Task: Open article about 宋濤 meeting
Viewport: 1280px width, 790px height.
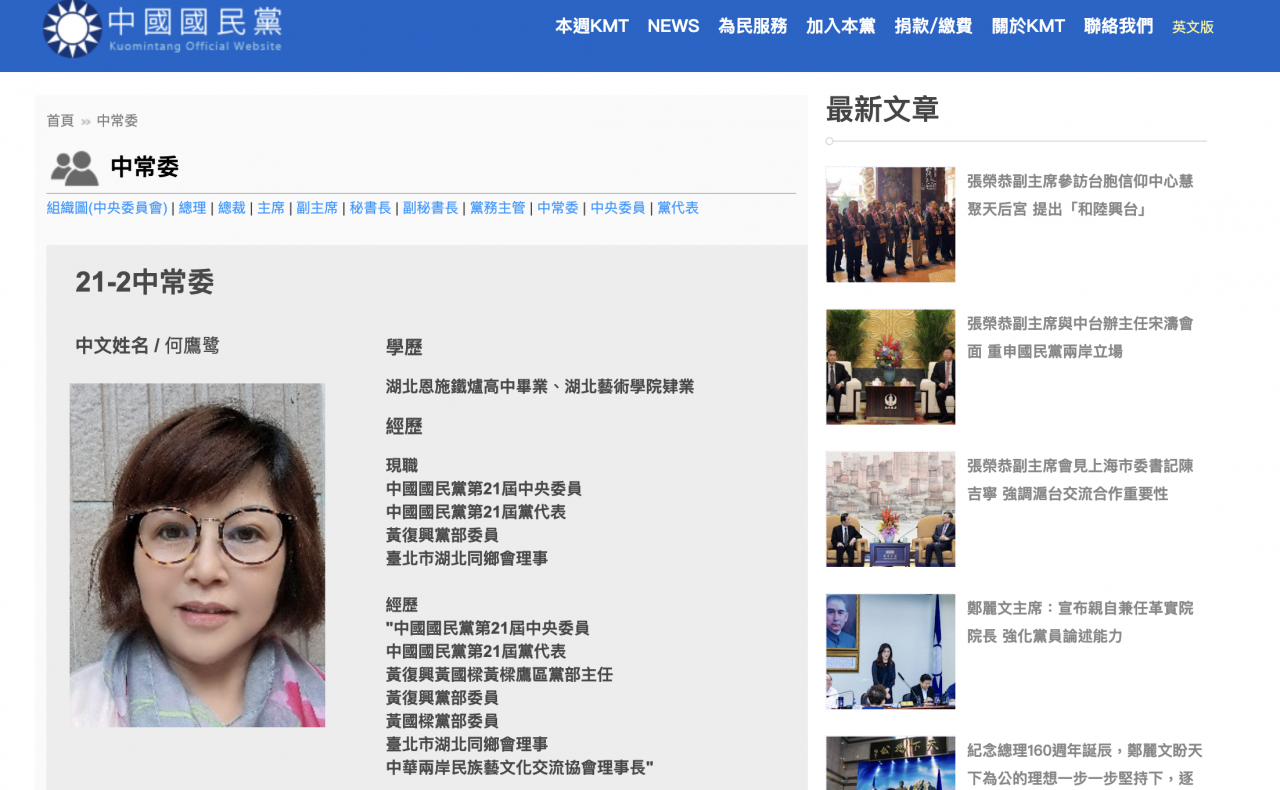Action: point(1079,337)
